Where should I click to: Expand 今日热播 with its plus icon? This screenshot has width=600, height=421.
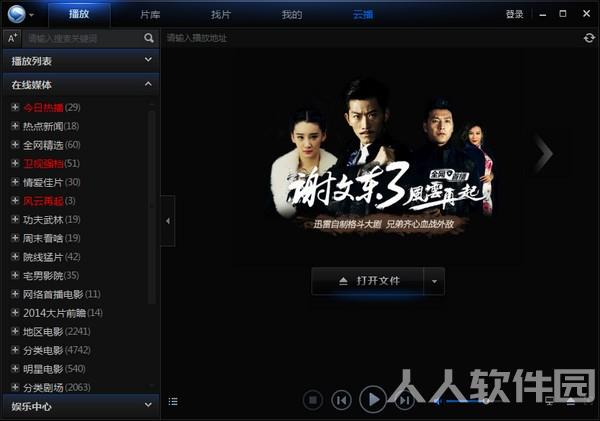pyautogui.click(x=15, y=107)
